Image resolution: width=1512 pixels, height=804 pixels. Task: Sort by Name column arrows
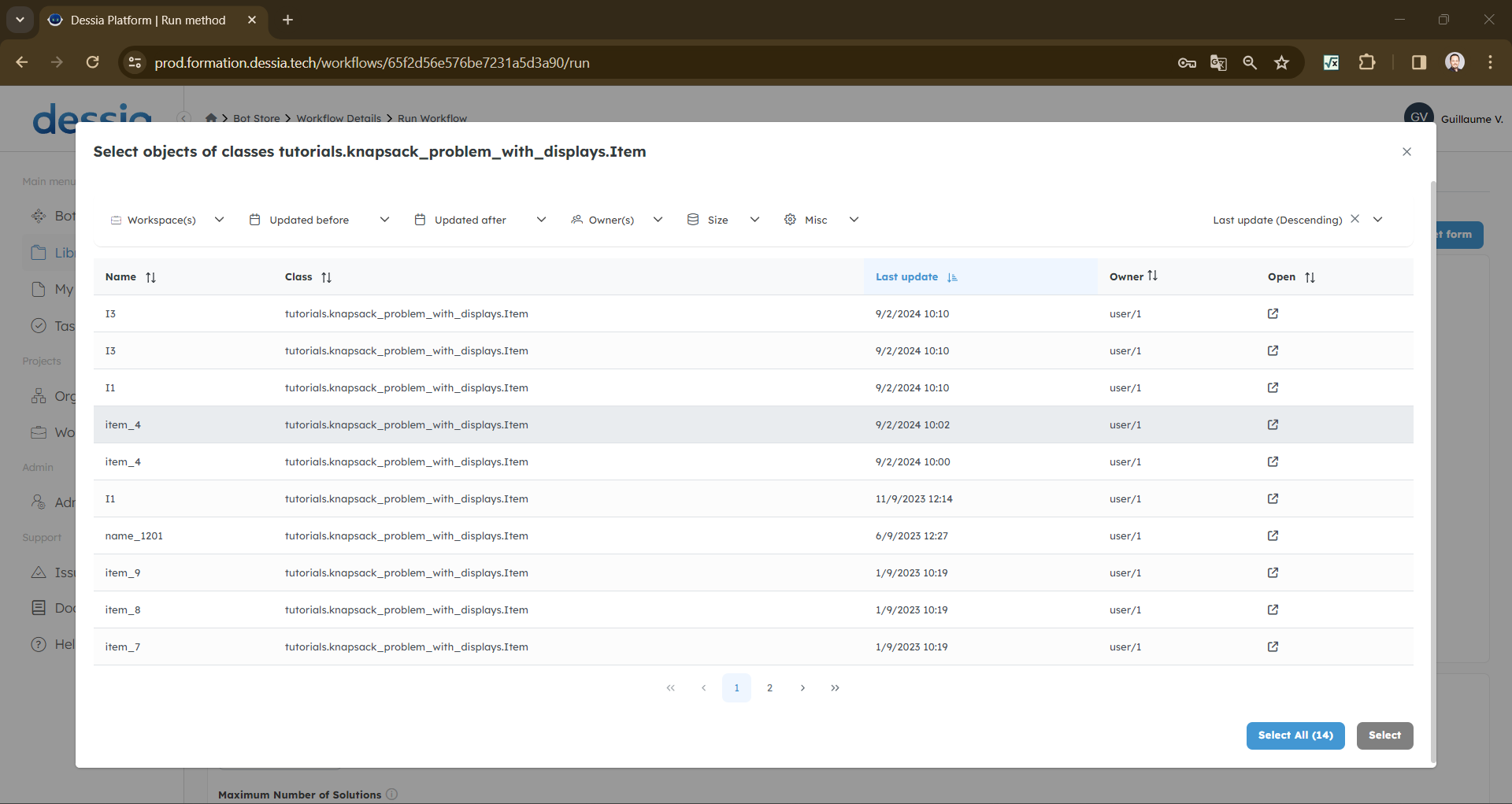click(x=150, y=277)
